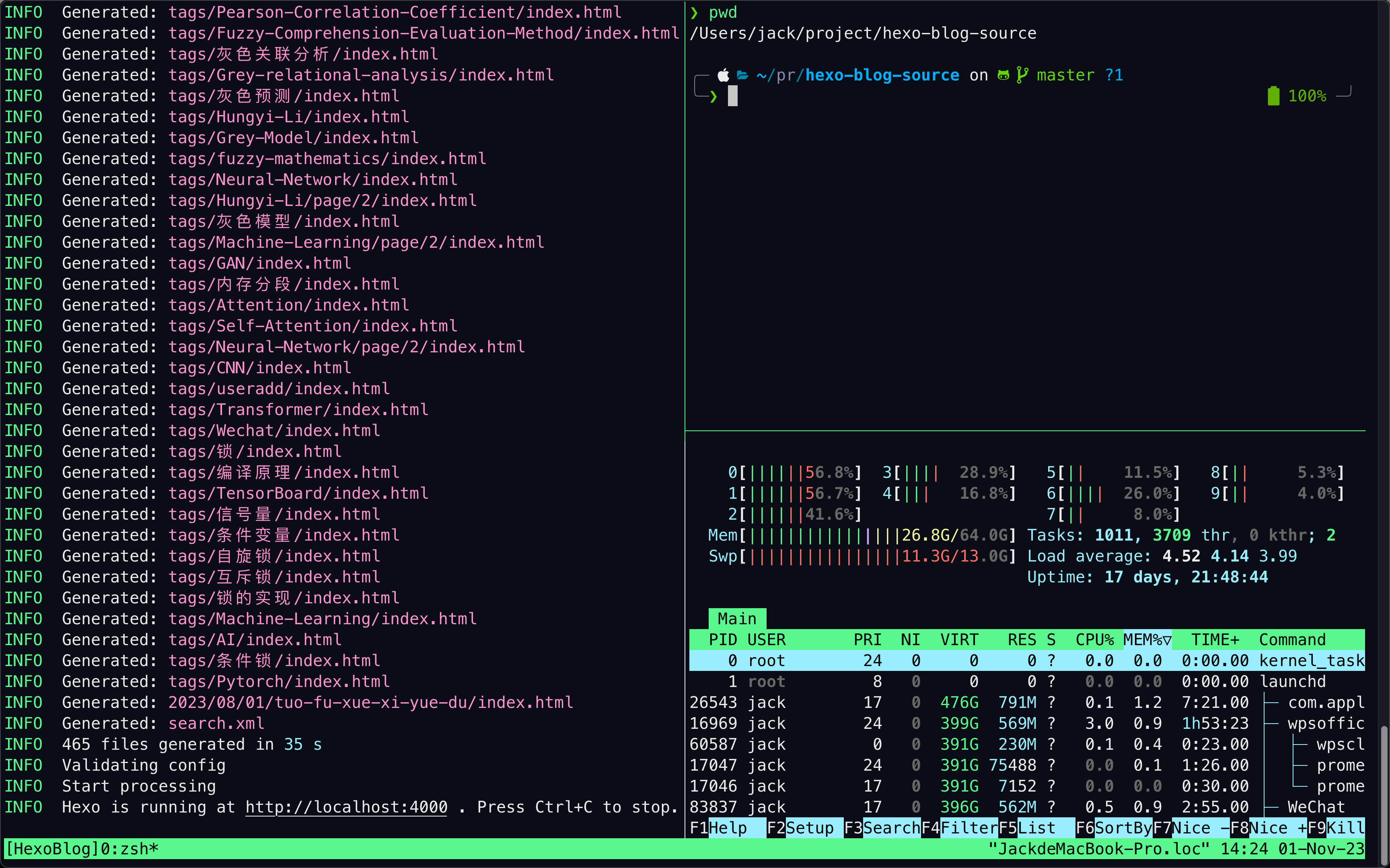The height and width of the screenshot is (868, 1390).
Task: Click F3 Search in htop footer
Action: [882, 828]
